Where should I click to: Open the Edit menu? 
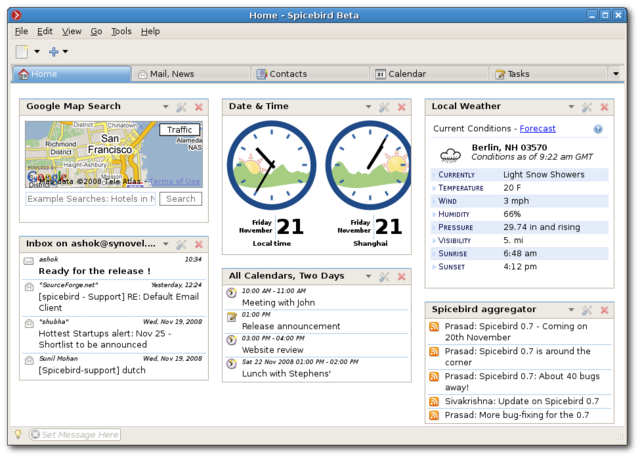tap(44, 31)
